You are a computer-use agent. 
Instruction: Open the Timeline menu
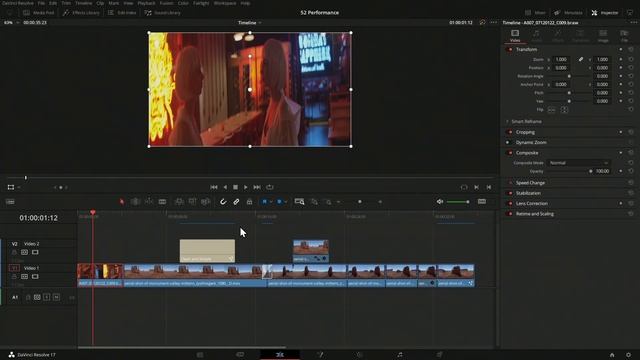83,3
